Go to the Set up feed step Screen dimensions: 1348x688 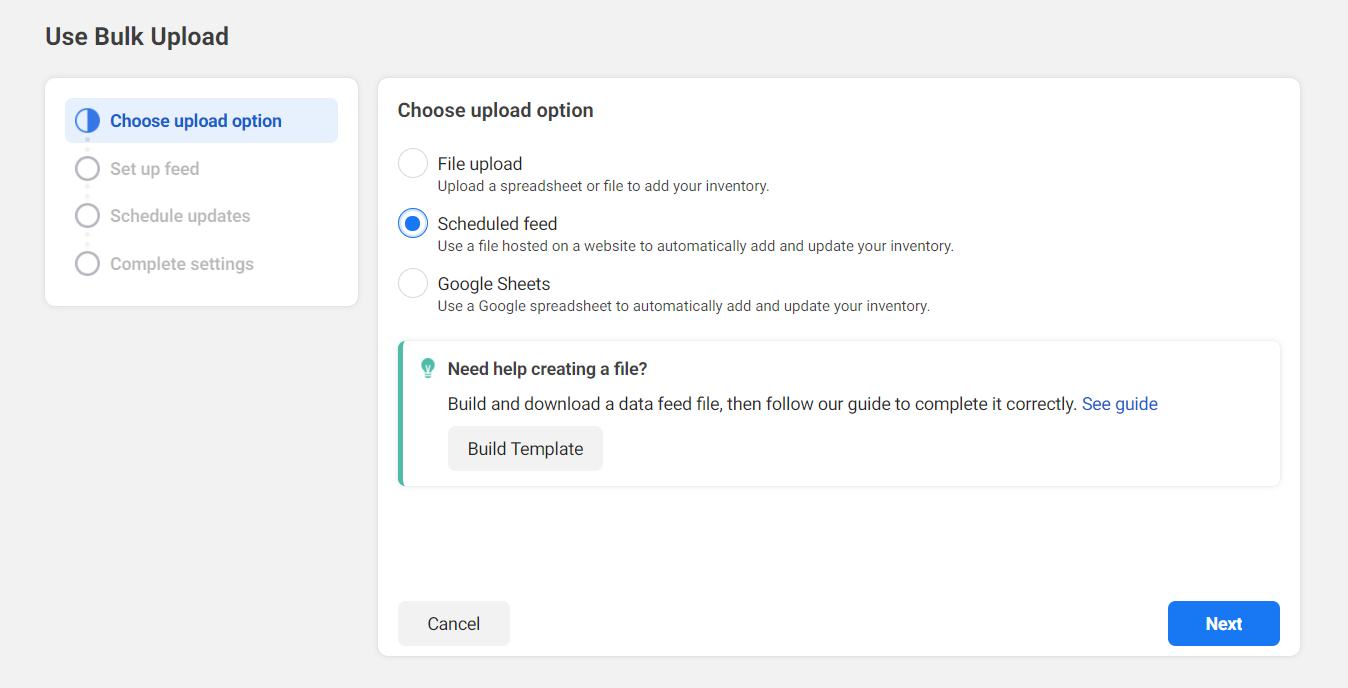[x=154, y=169]
